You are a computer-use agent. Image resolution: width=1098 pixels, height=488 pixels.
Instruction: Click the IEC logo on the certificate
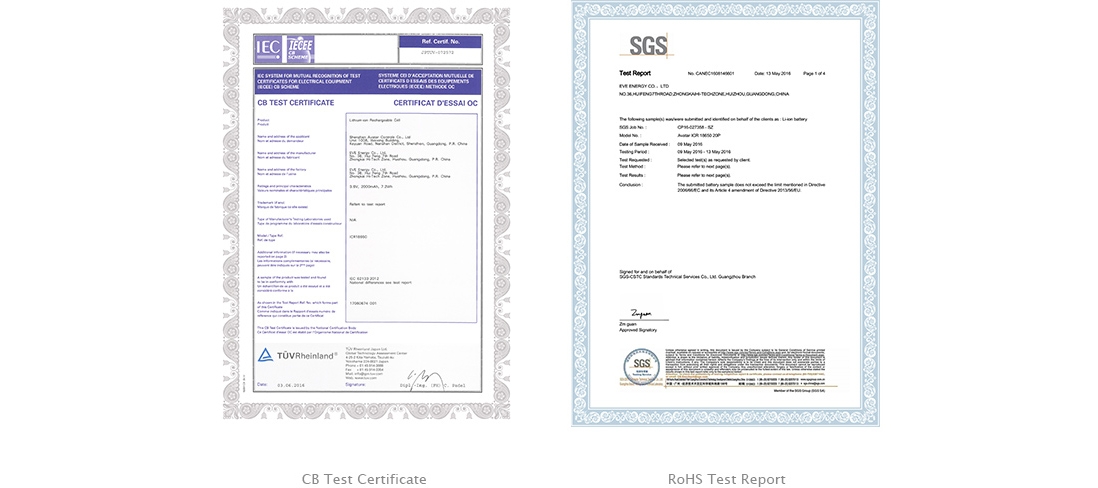point(268,48)
